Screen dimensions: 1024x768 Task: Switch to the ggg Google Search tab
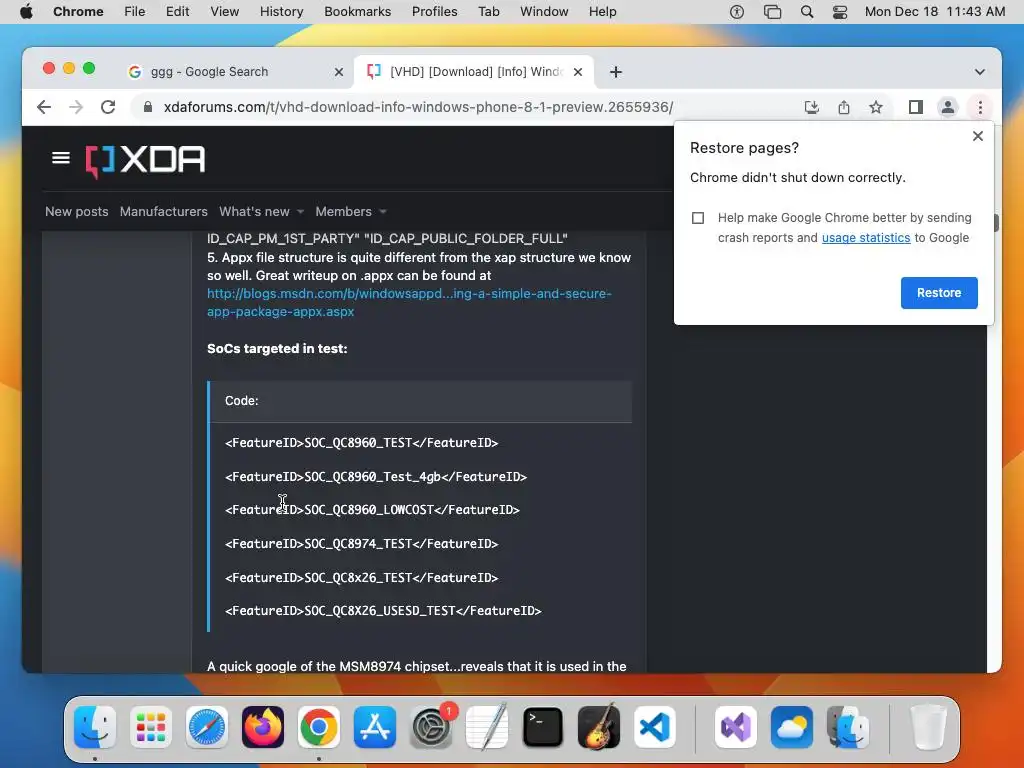[x=235, y=72]
